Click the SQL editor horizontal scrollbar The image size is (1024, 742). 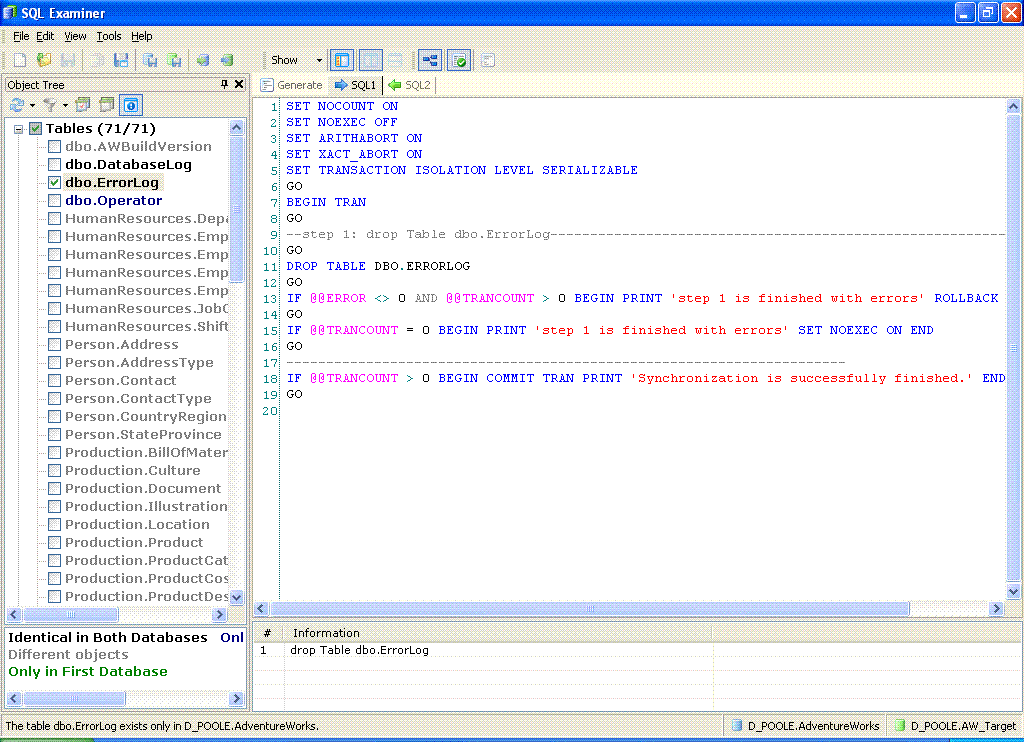pyautogui.click(x=590, y=608)
